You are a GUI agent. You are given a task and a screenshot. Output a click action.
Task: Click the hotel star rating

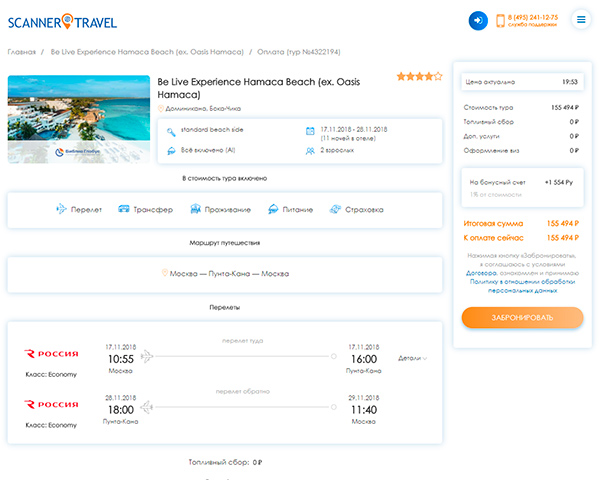(x=419, y=76)
